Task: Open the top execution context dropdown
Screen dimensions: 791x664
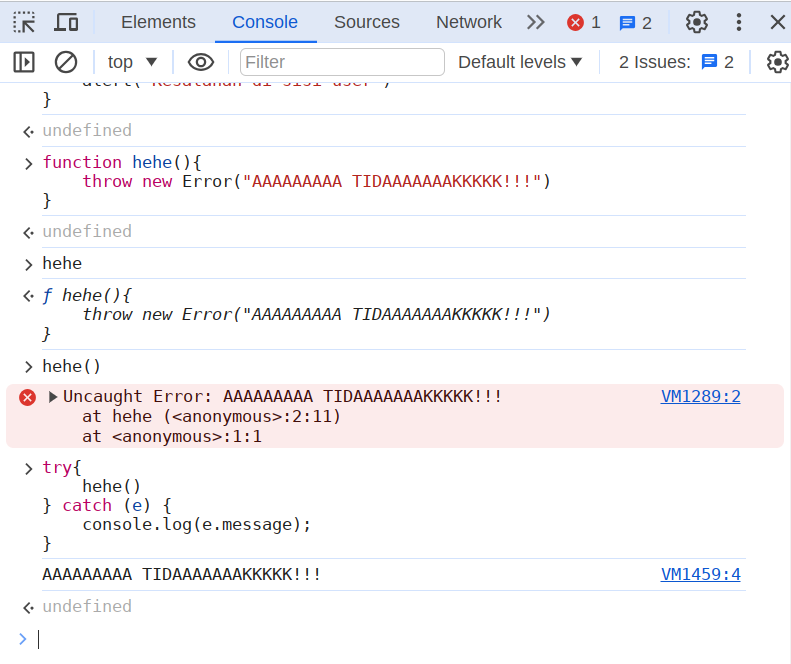Action: coord(132,62)
